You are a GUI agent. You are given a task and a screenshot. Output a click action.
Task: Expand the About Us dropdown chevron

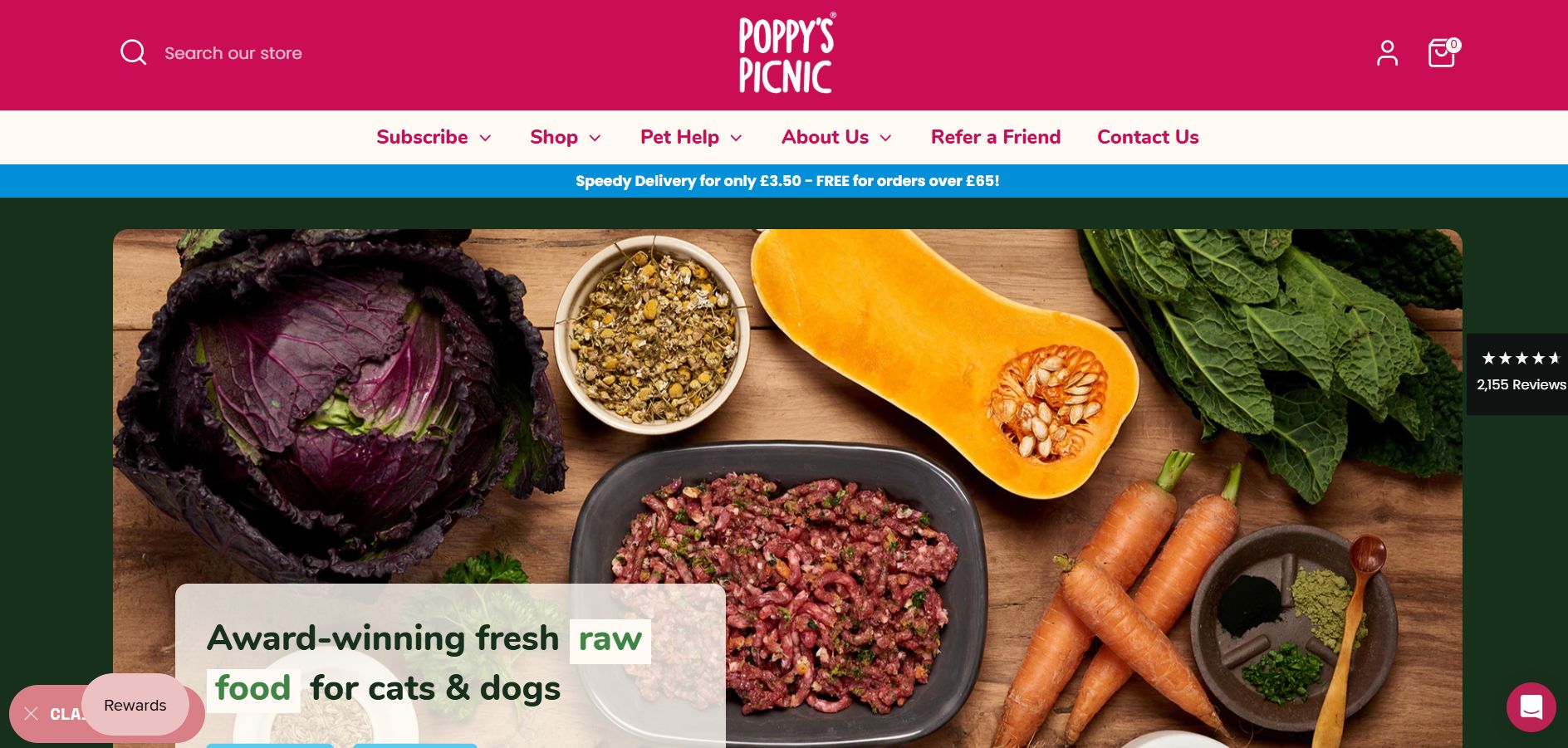[x=886, y=138]
